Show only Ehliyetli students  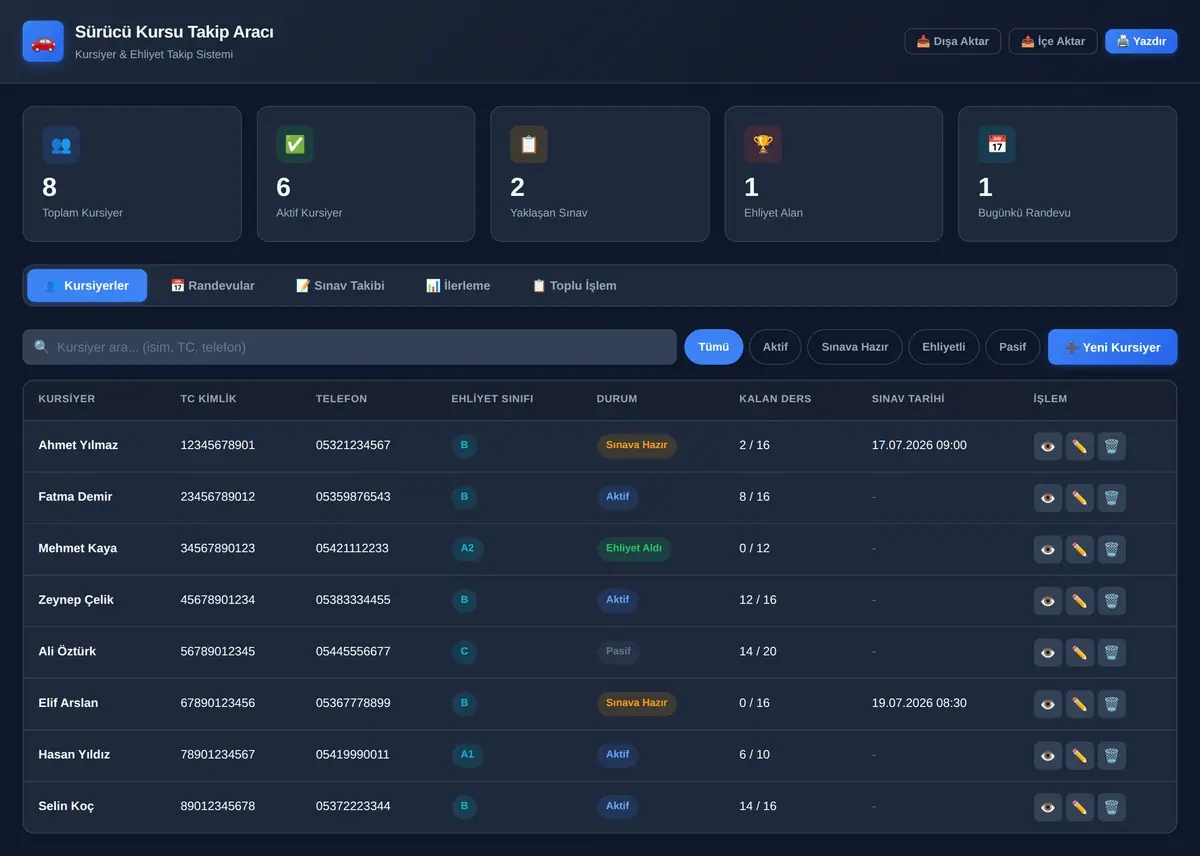pyautogui.click(x=944, y=347)
